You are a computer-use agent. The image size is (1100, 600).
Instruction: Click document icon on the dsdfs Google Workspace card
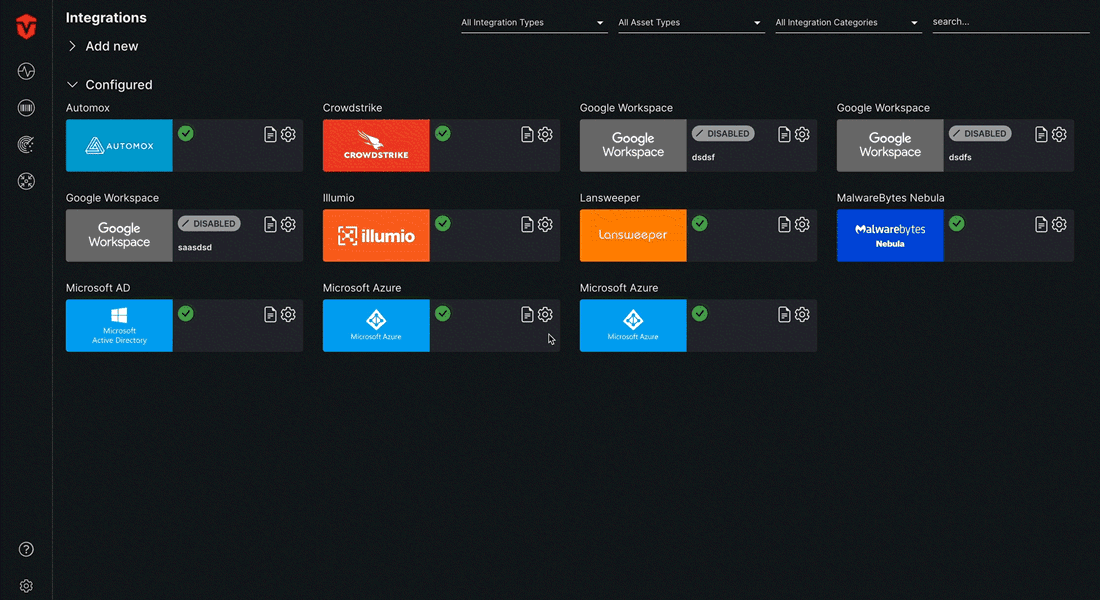click(x=1041, y=134)
